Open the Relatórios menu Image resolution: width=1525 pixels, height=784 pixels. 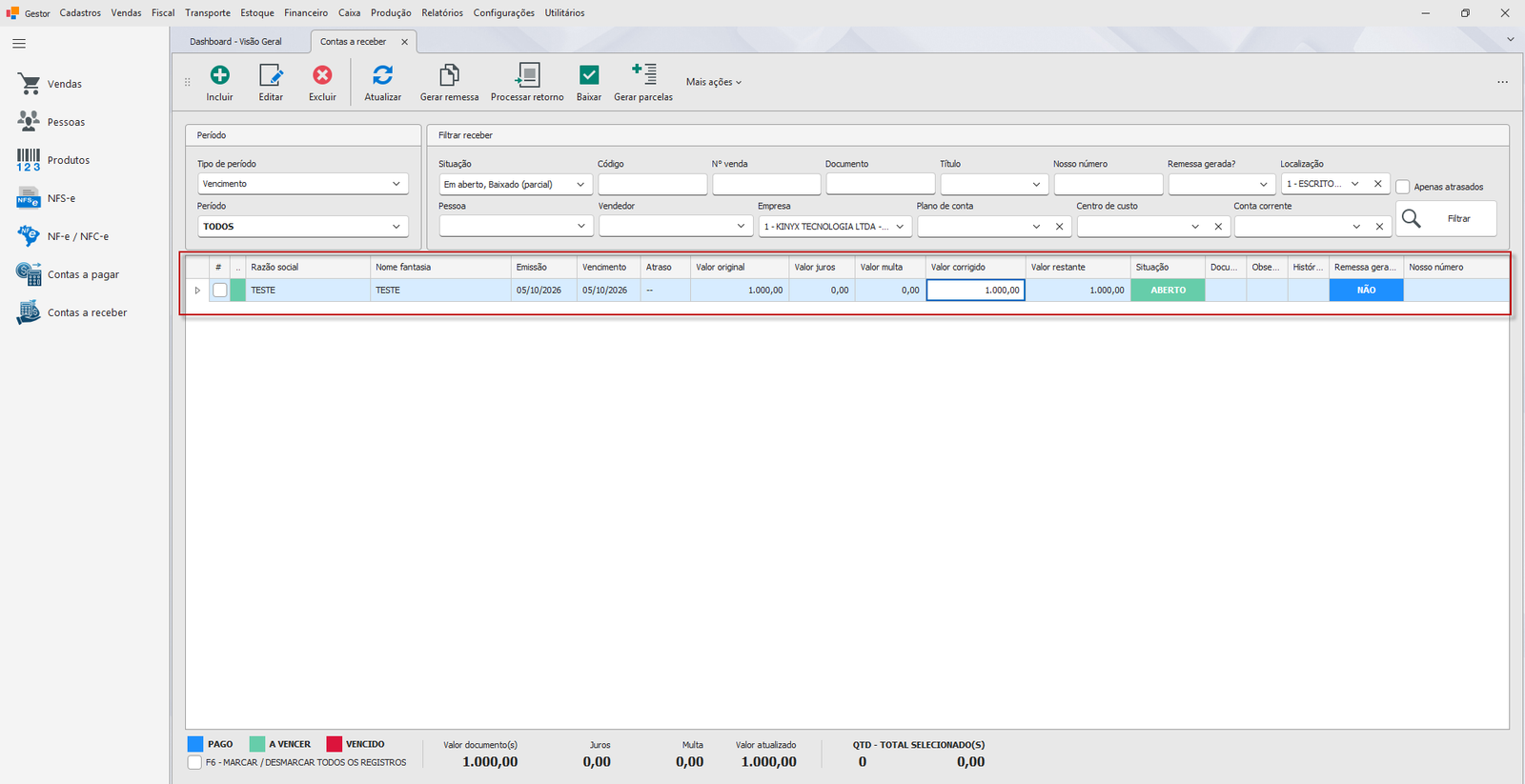coord(442,13)
